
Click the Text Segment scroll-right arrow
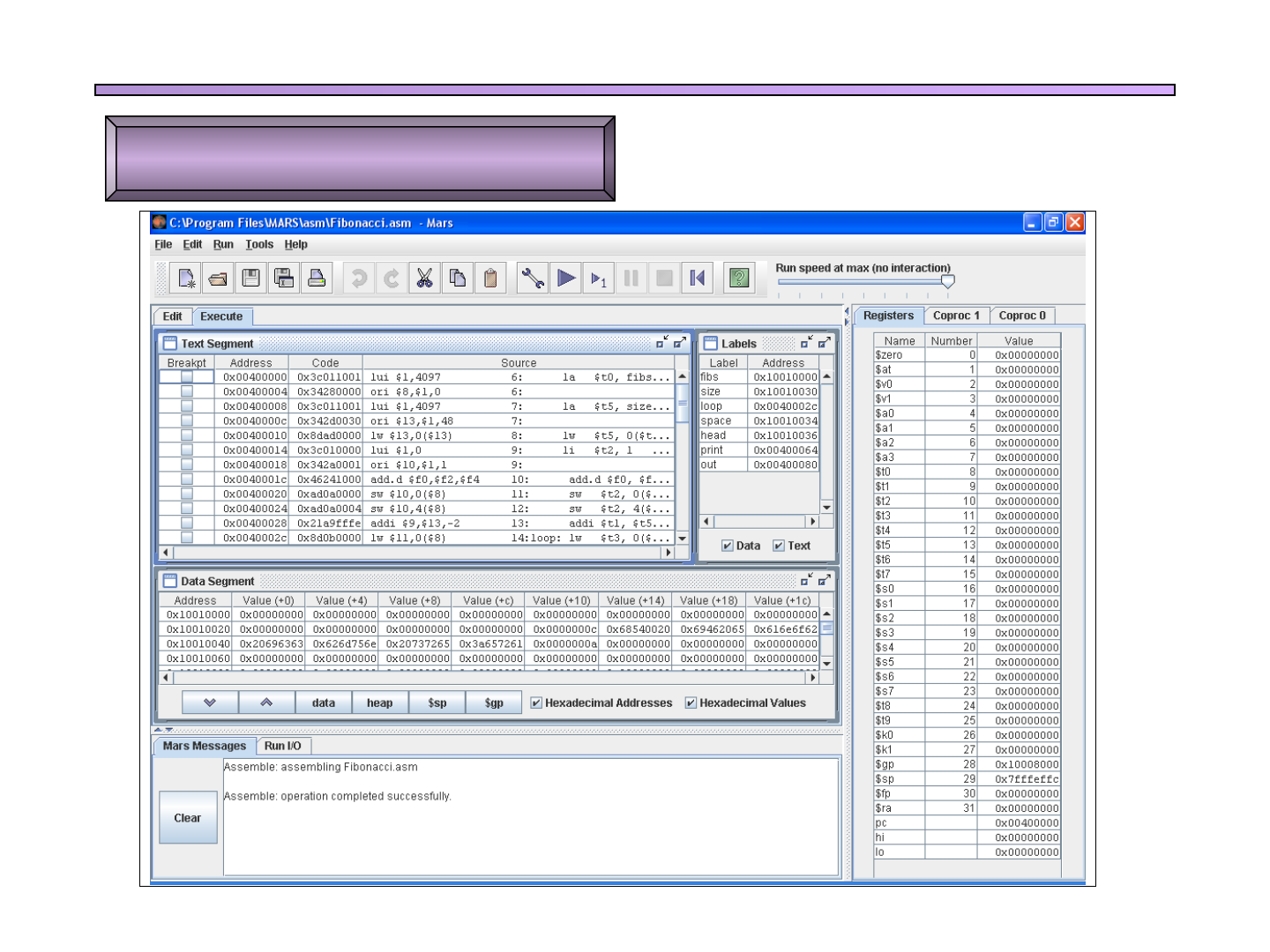click(669, 553)
